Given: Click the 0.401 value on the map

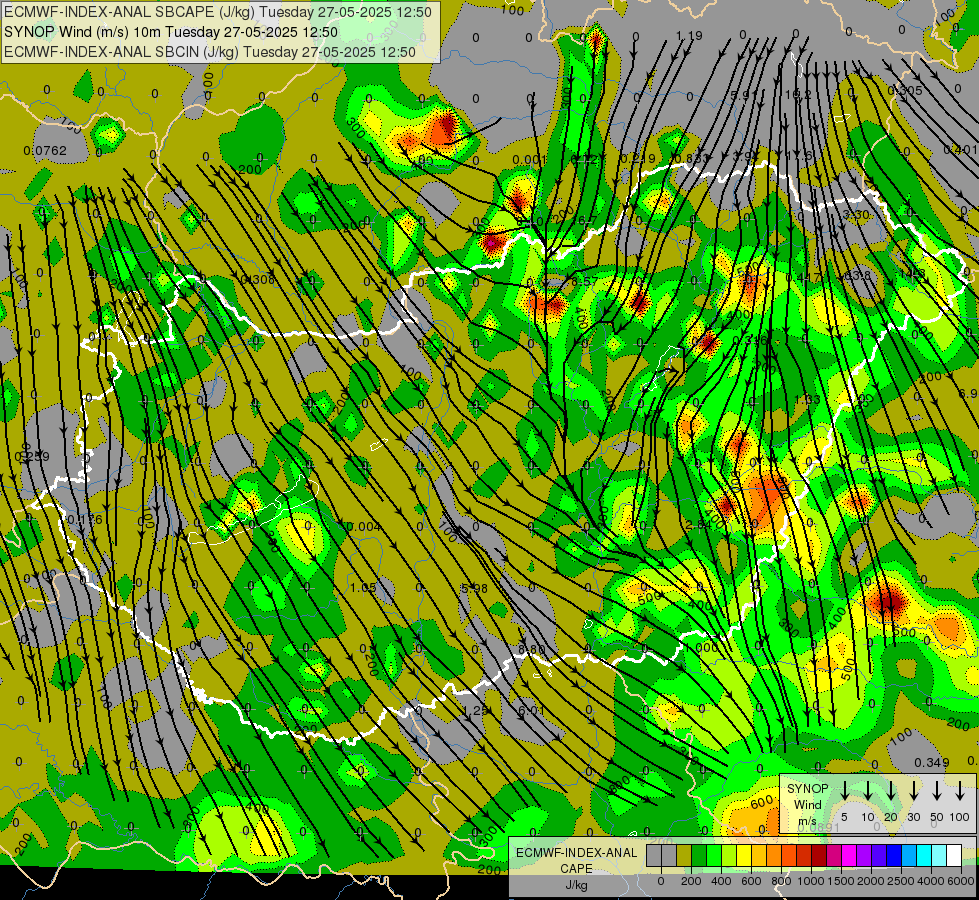Looking at the screenshot, I should click(960, 149).
